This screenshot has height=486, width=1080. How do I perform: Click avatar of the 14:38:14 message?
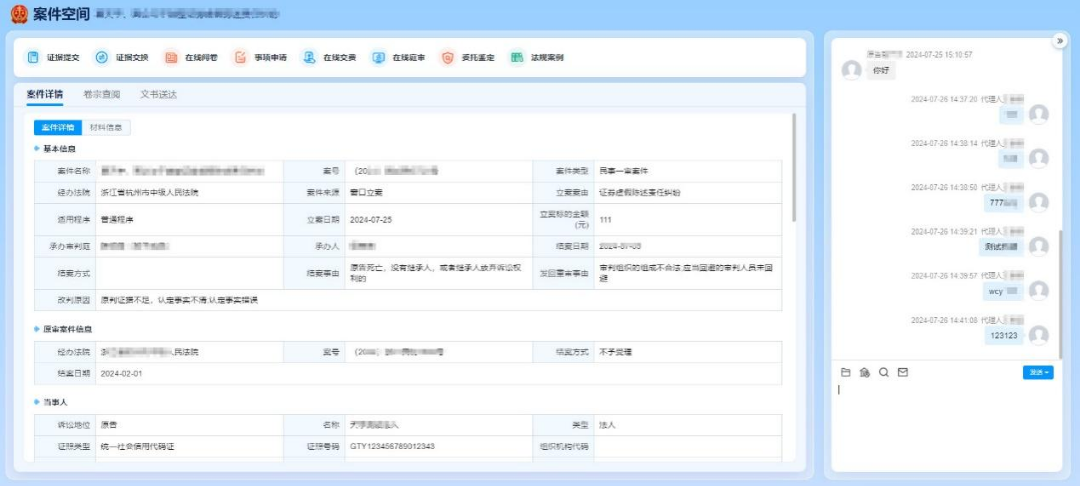click(1039, 158)
